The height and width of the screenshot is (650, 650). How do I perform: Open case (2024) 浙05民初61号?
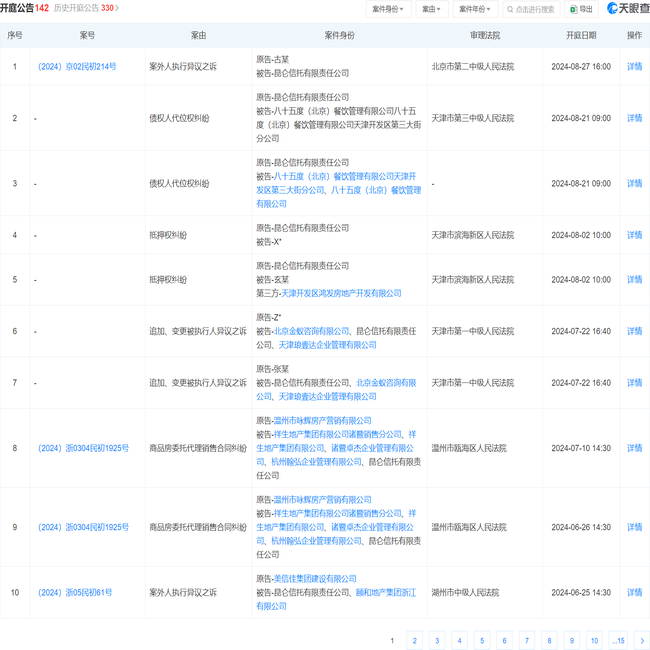point(75,593)
